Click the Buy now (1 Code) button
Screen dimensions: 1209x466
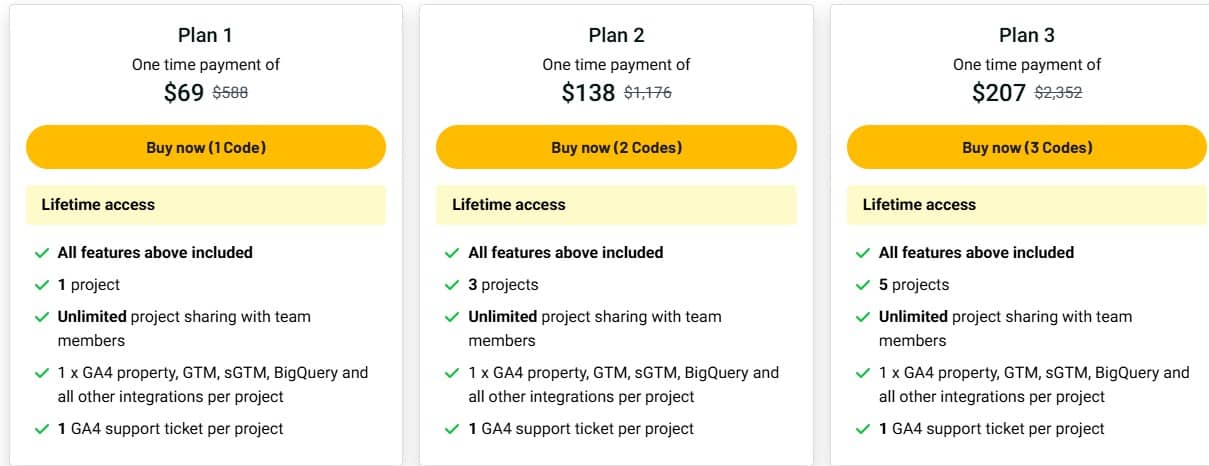pos(205,147)
